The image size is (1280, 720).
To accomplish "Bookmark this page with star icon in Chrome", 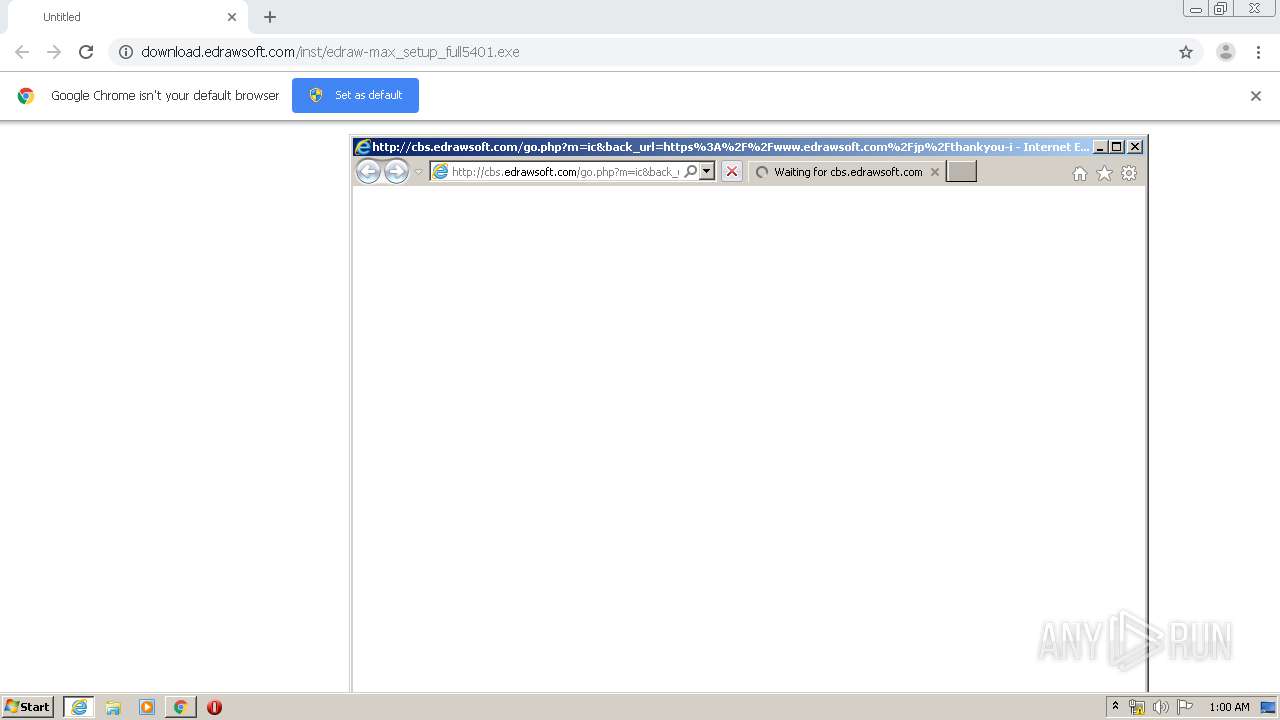I will (x=1186, y=52).
